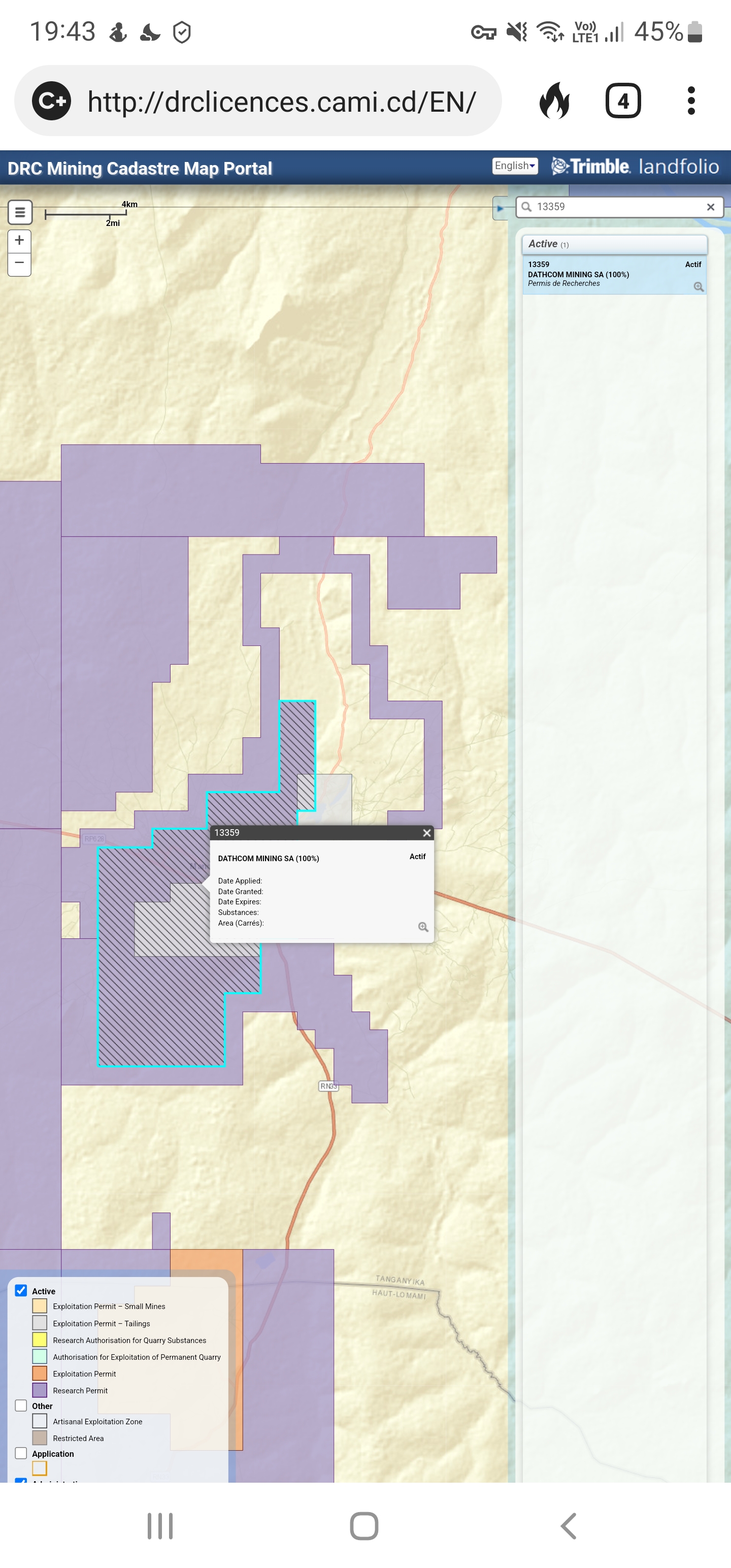The height and width of the screenshot is (1568, 731).
Task: Click the Trimble landfolio logo link
Action: coord(635,166)
